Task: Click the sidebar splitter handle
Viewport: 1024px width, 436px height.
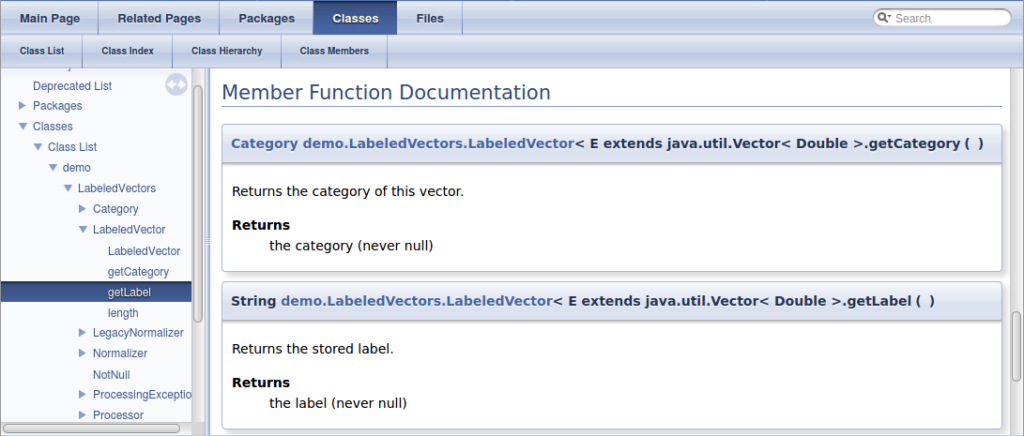Action: point(208,241)
